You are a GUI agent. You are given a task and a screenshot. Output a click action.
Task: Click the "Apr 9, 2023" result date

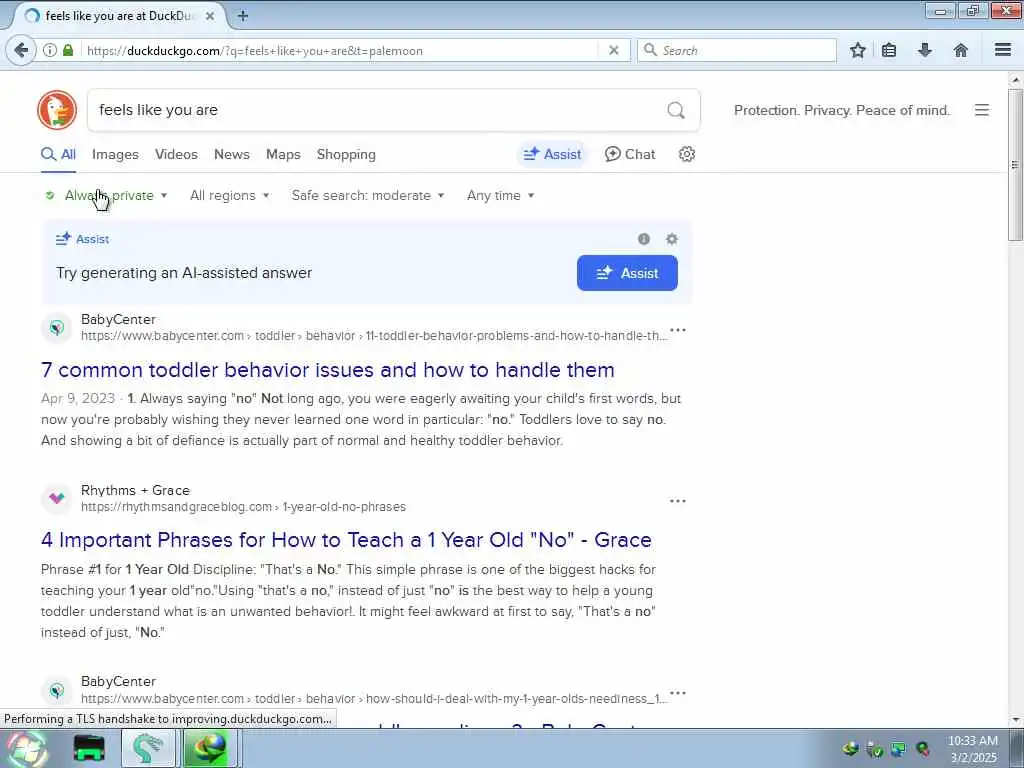(x=78, y=398)
